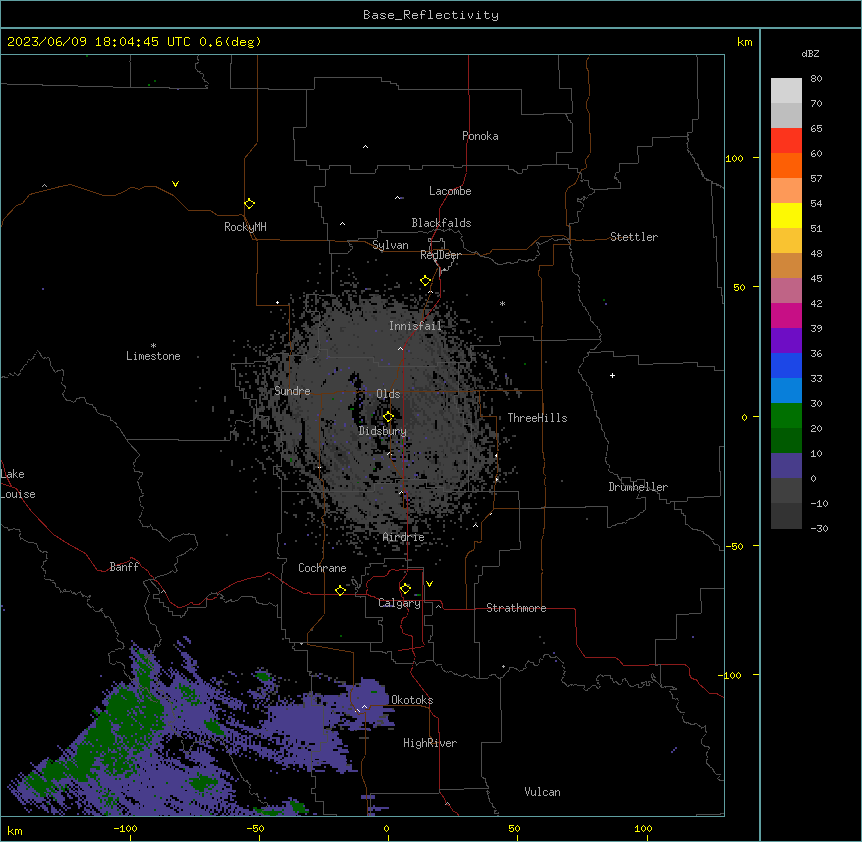Click the Banff town label
This screenshot has width=862, height=842.
click(124, 567)
